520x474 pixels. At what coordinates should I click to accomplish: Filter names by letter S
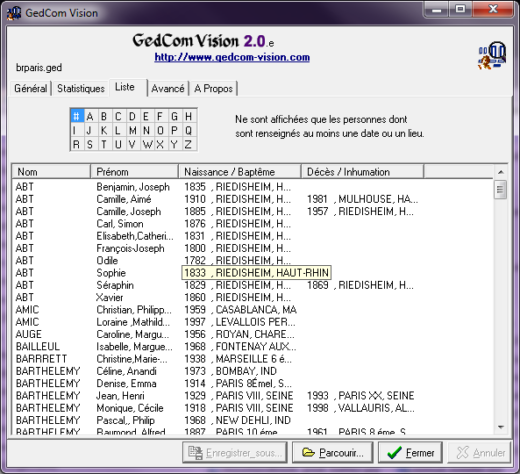(x=90, y=144)
